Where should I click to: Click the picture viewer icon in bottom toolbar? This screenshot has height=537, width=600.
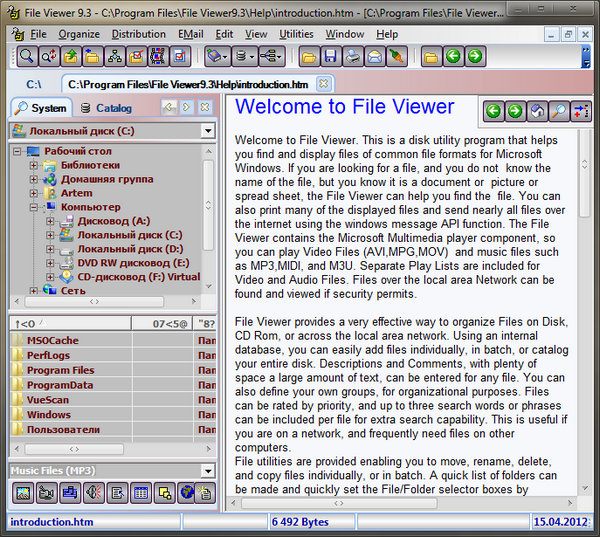[22, 492]
